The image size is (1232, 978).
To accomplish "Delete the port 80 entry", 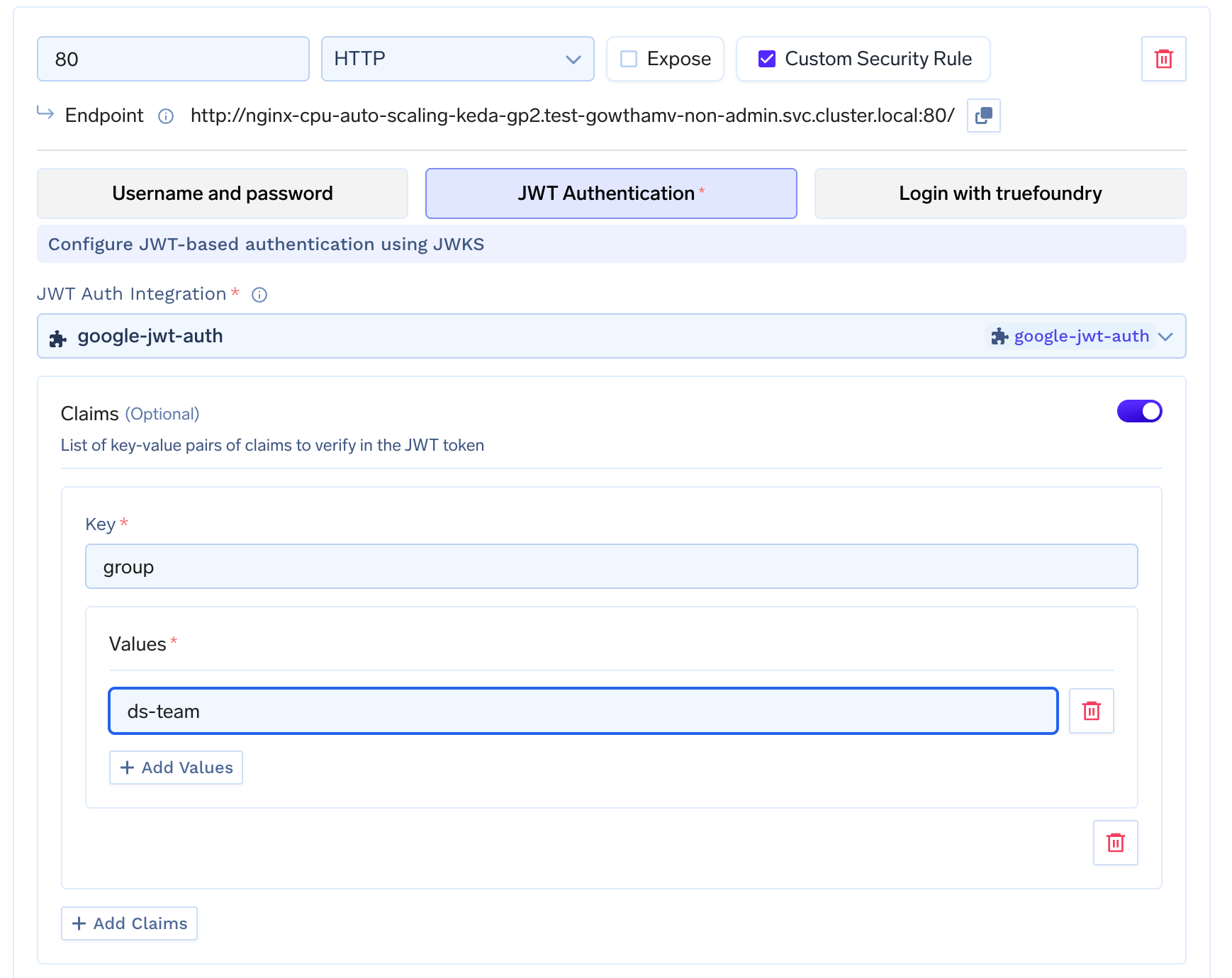I will pyautogui.click(x=1163, y=59).
